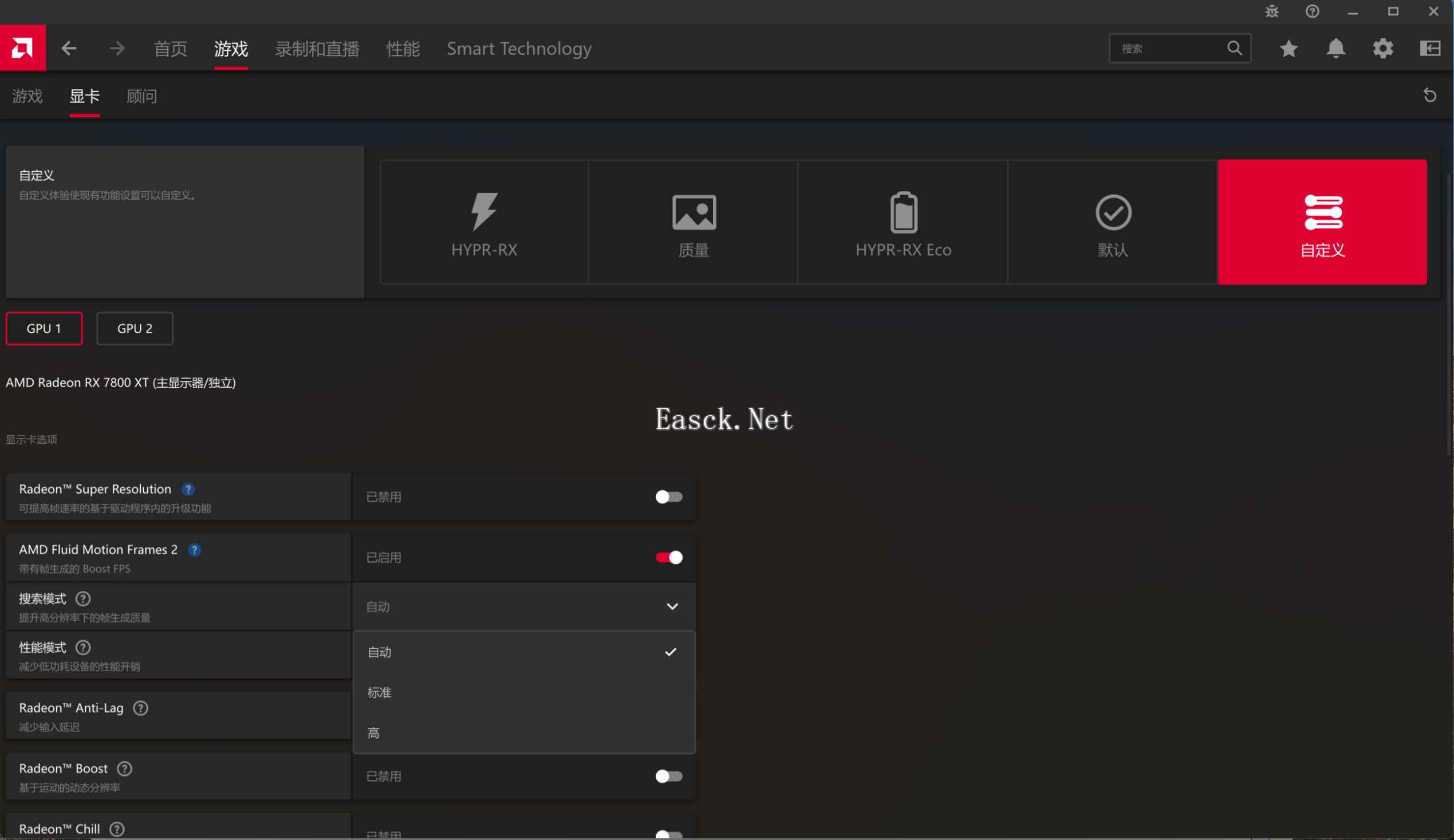Click the 已启用 status text
This screenshot has height=840, width=1454.
(x=384, y=558)
